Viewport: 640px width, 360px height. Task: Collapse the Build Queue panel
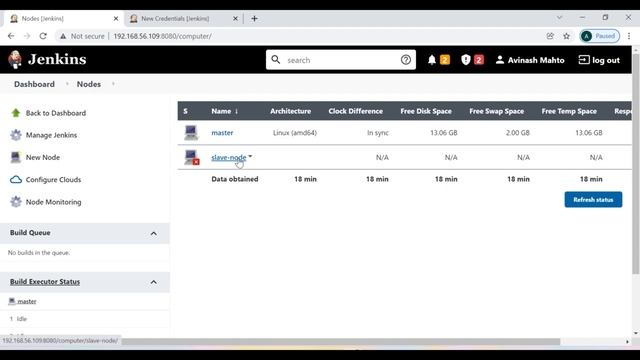(153, 233)
